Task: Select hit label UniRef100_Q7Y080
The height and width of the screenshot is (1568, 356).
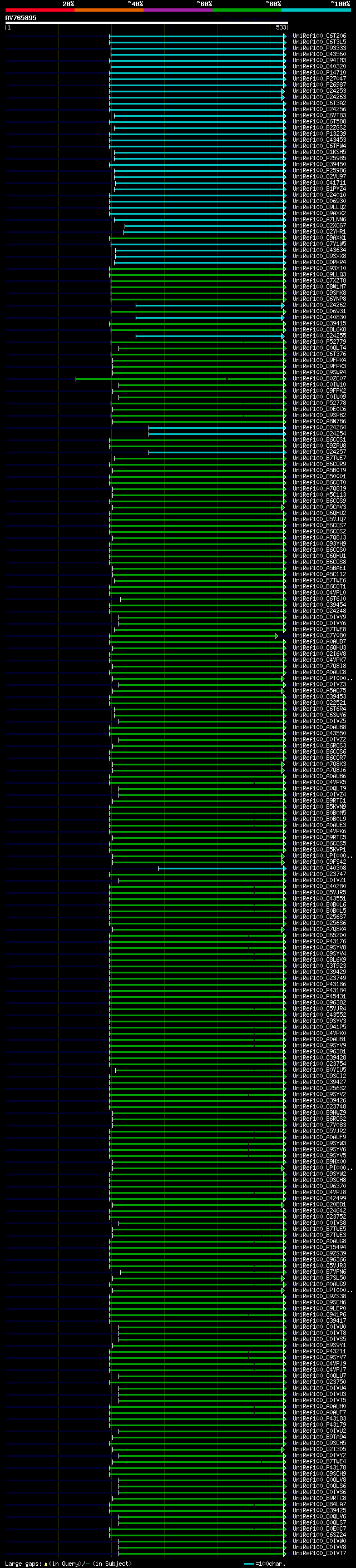Action: [319, 635]
